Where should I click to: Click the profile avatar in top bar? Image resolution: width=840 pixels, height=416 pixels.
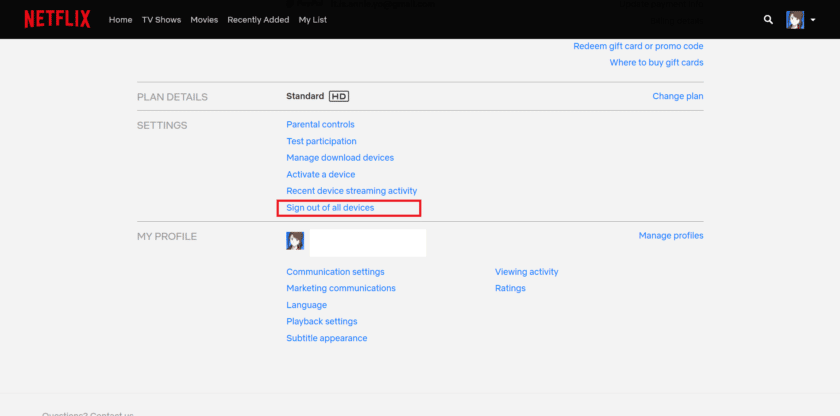tap(795, 20)
